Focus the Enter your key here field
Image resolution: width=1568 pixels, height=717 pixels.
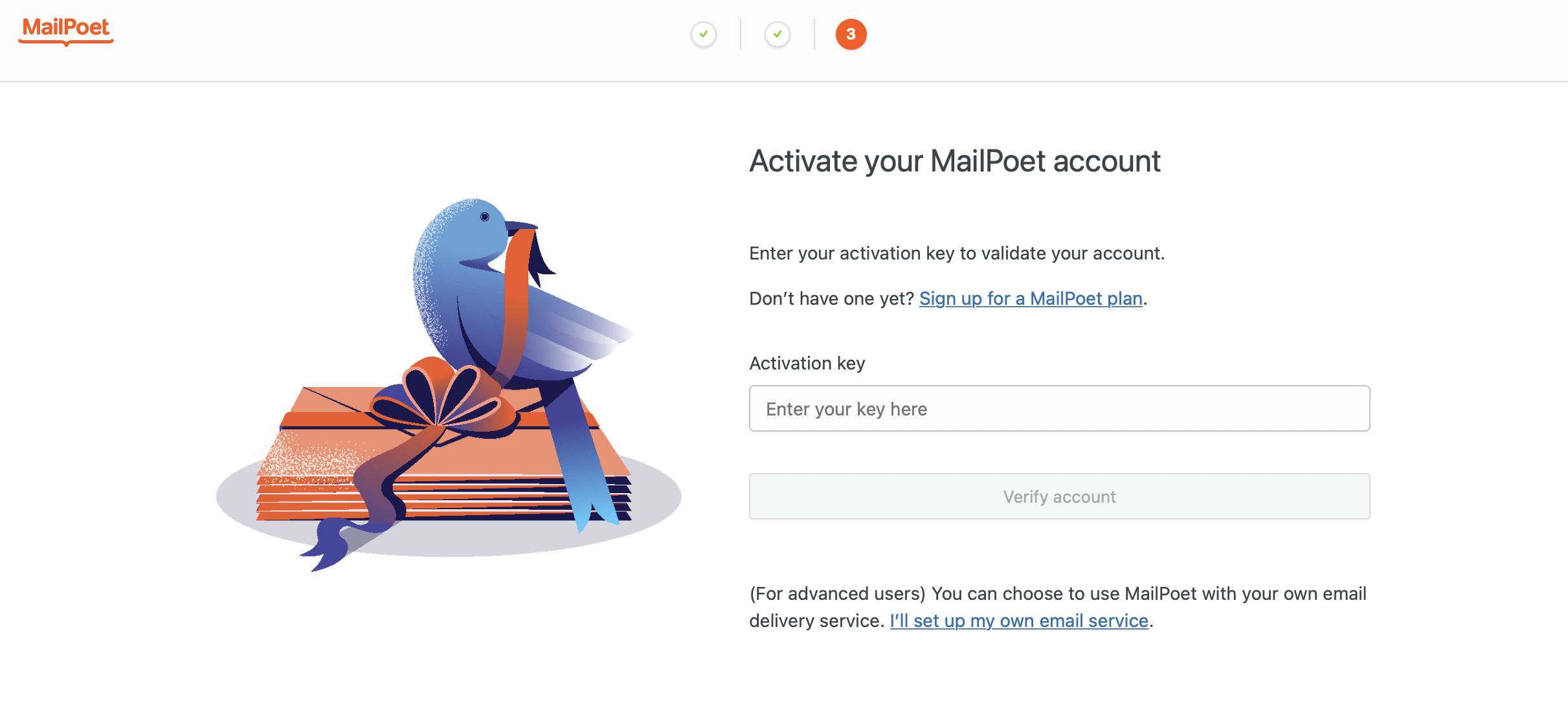[1058, 408]
